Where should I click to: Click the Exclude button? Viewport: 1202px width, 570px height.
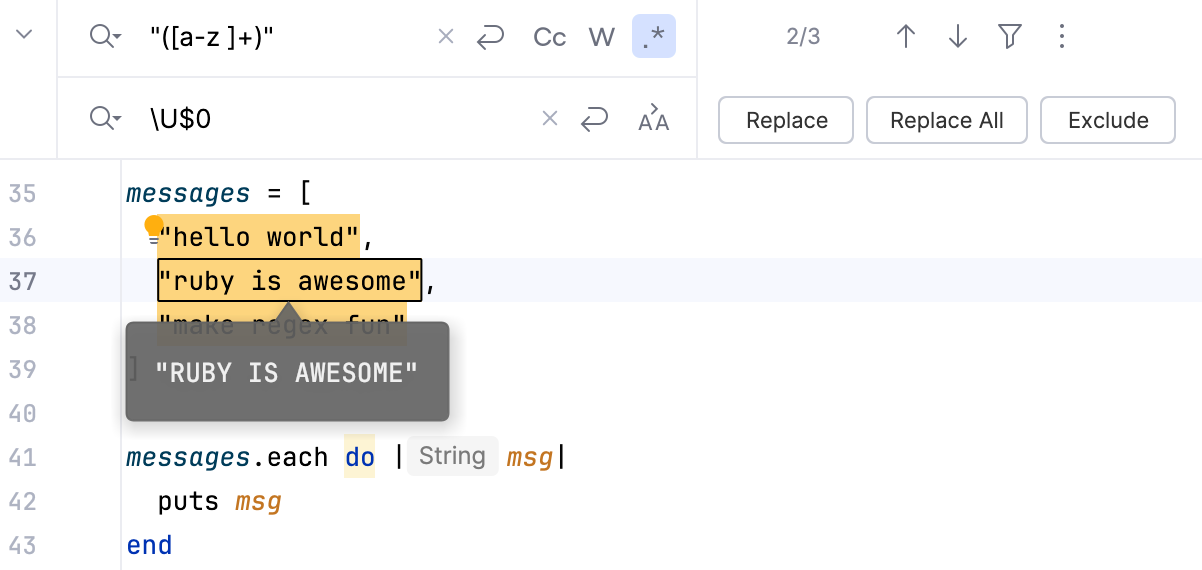click(x=1108, y=120)
